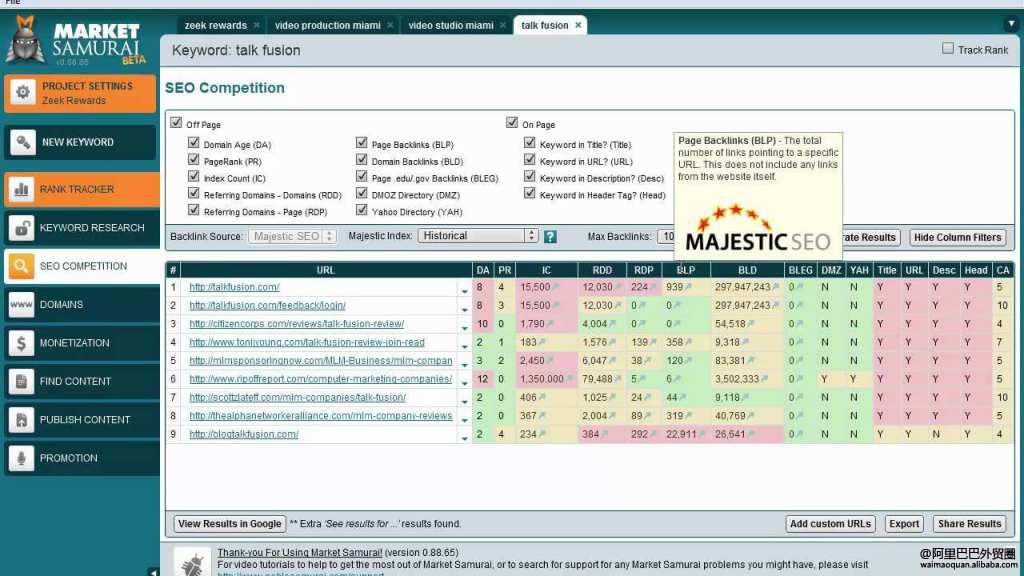The image size is (1024, 576).
Task: Click the New Keyword key icon
Action: coord(22,142)
